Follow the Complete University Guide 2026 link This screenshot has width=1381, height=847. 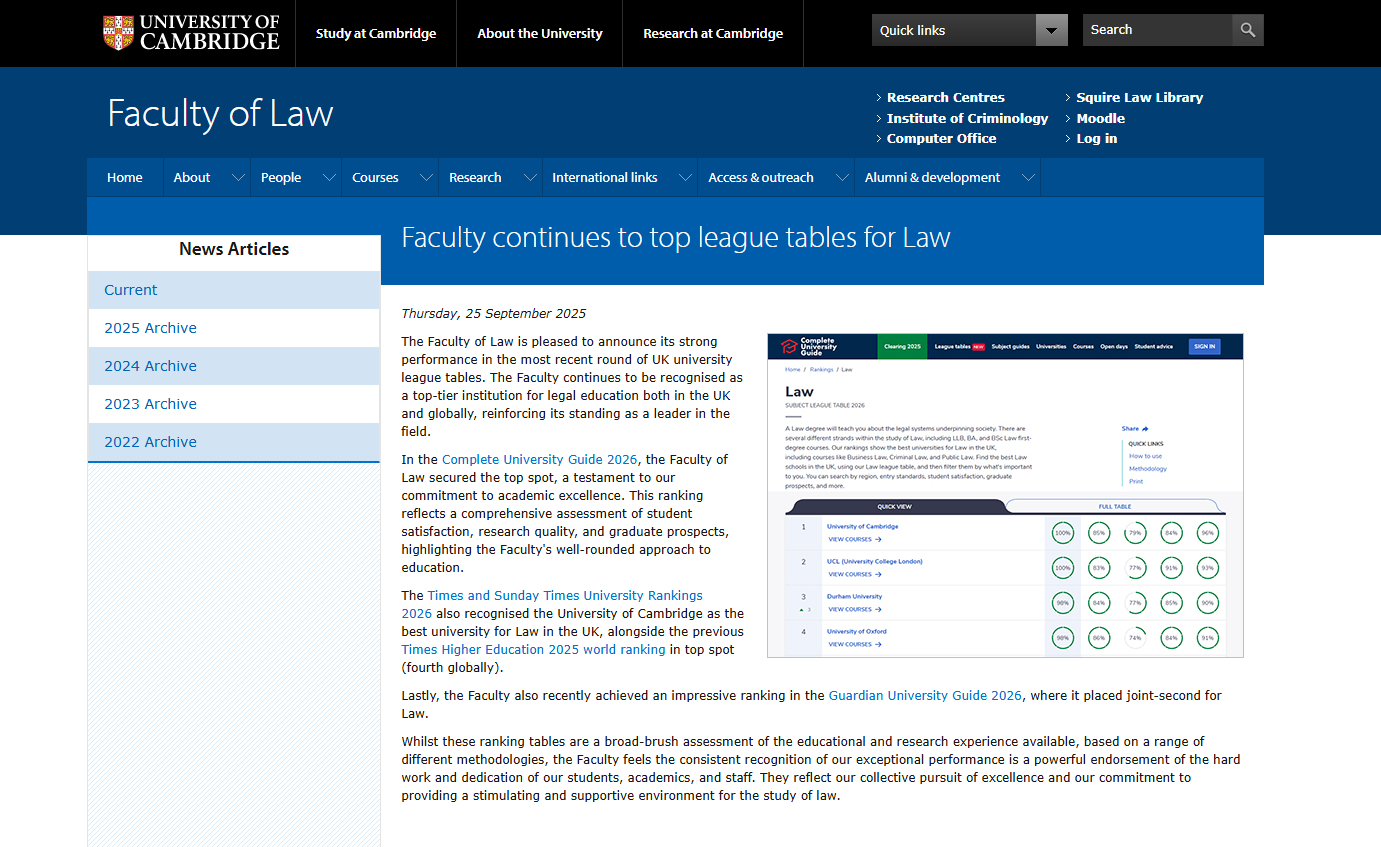539,460
